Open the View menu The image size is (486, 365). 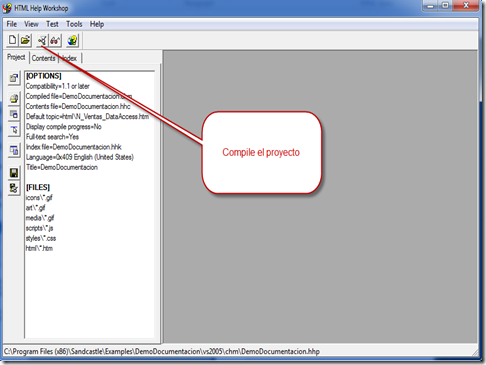point(31,24)
